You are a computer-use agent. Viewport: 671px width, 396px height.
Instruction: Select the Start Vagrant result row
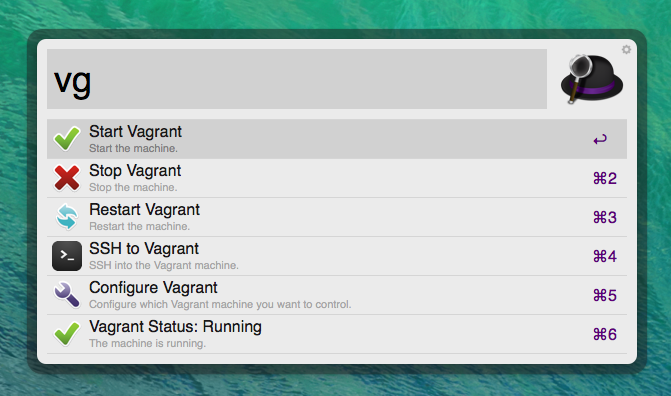tap(337, 139)
